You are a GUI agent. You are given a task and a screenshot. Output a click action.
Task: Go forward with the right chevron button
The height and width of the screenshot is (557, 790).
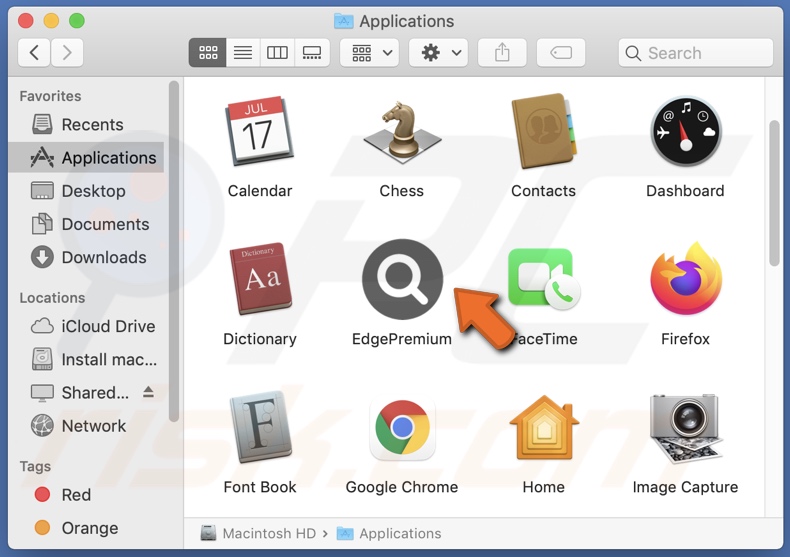point(67,52)
